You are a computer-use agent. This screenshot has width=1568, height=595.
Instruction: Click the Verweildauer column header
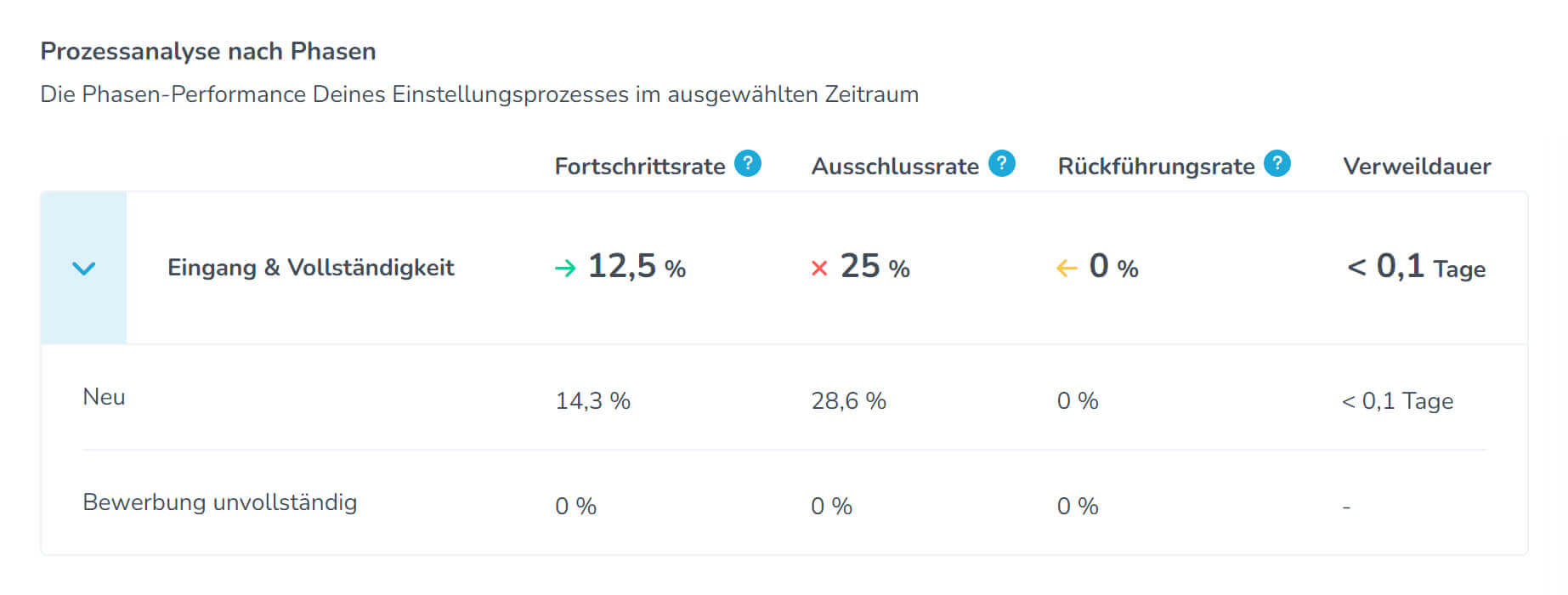tap(1416, 167)
